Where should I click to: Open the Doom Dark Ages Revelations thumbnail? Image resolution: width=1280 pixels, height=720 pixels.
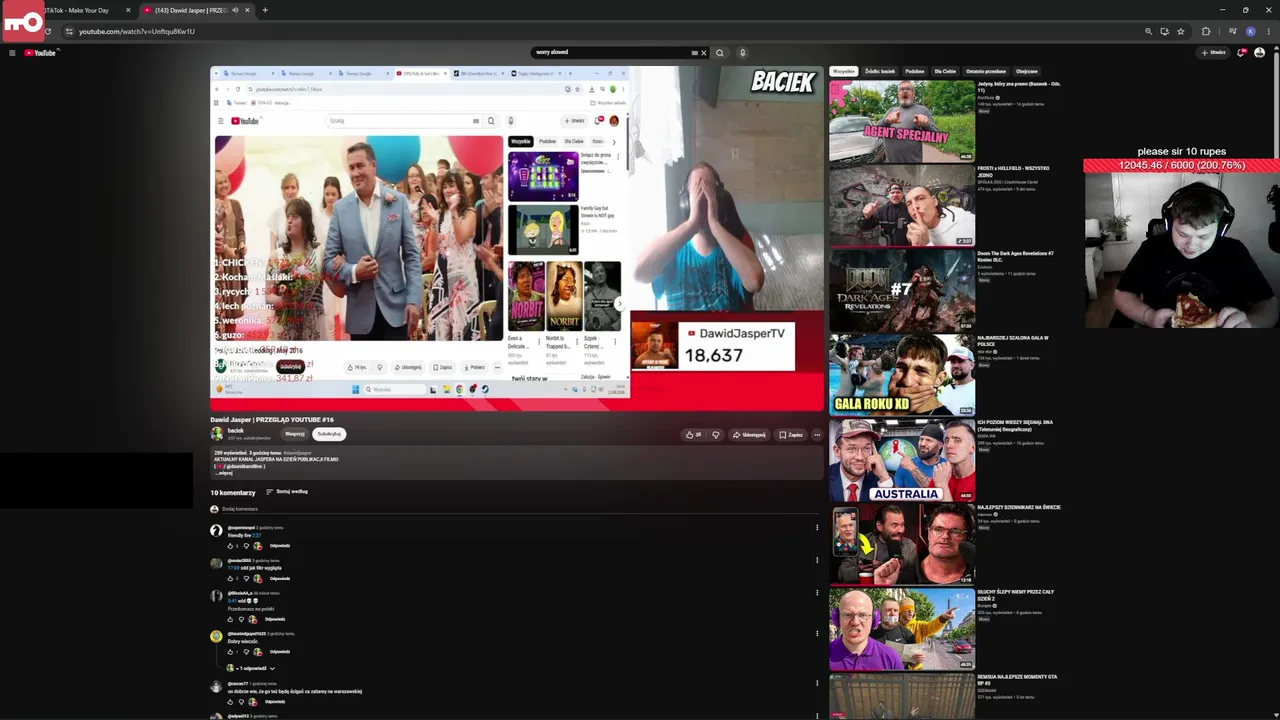click(902, 290)
